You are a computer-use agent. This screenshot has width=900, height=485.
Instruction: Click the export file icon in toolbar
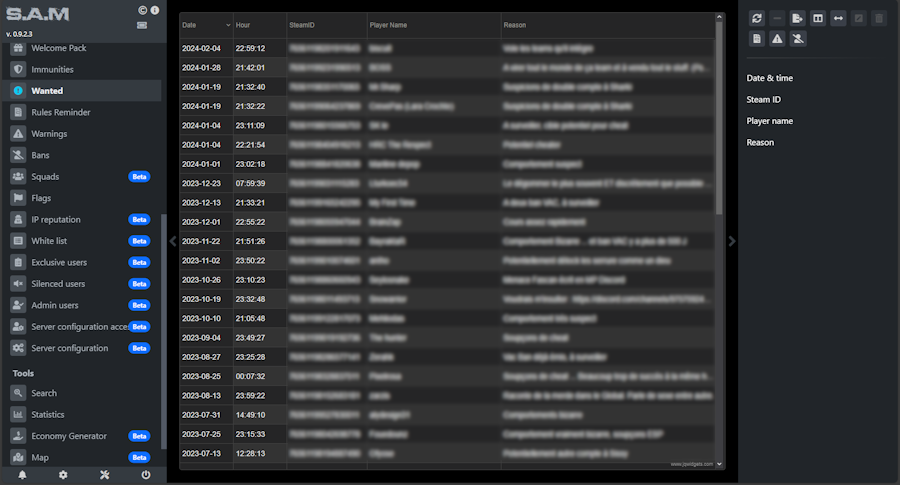click(797, 18)
